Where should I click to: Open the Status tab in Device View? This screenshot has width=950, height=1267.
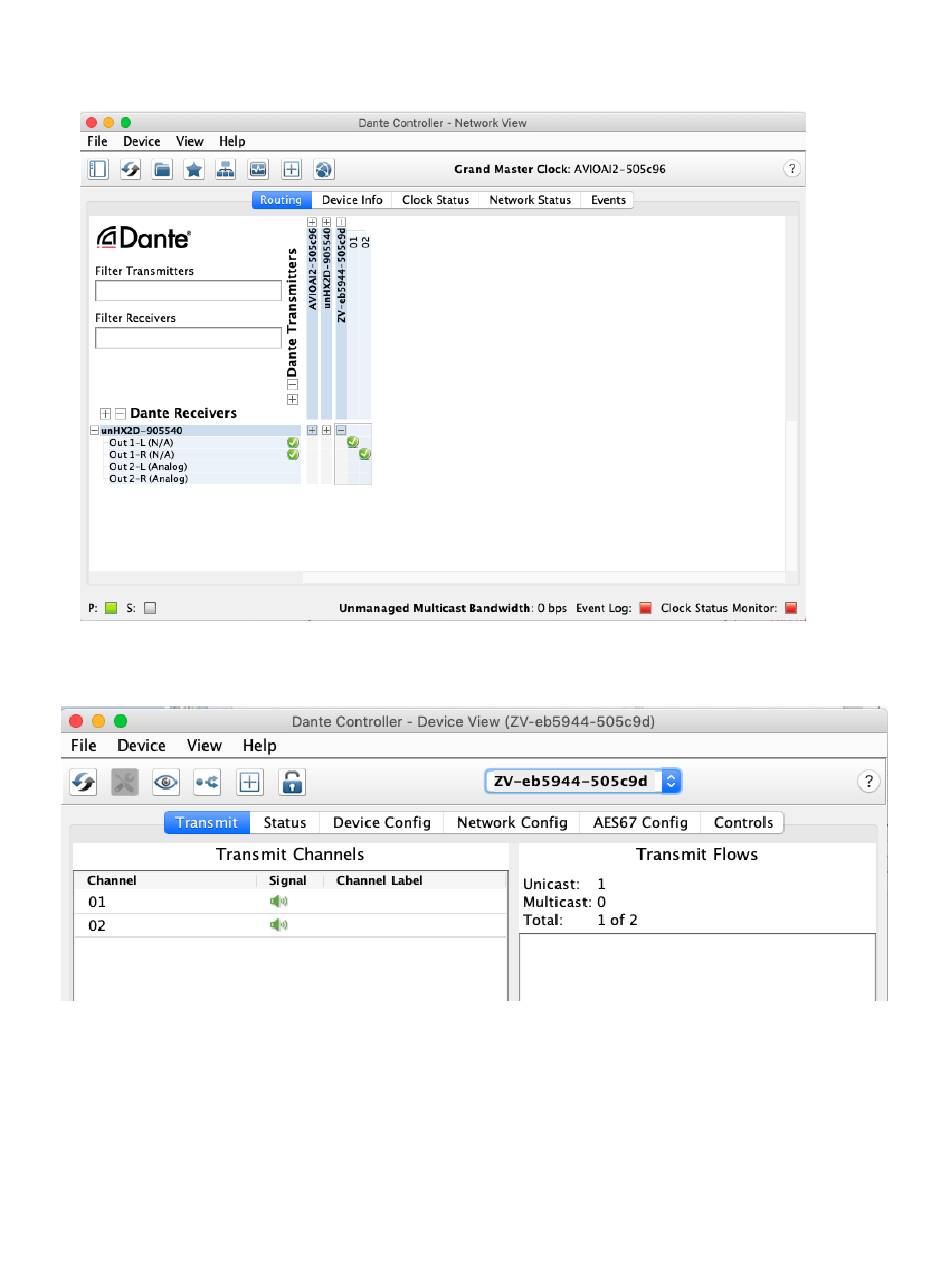[x=285, y=822]
